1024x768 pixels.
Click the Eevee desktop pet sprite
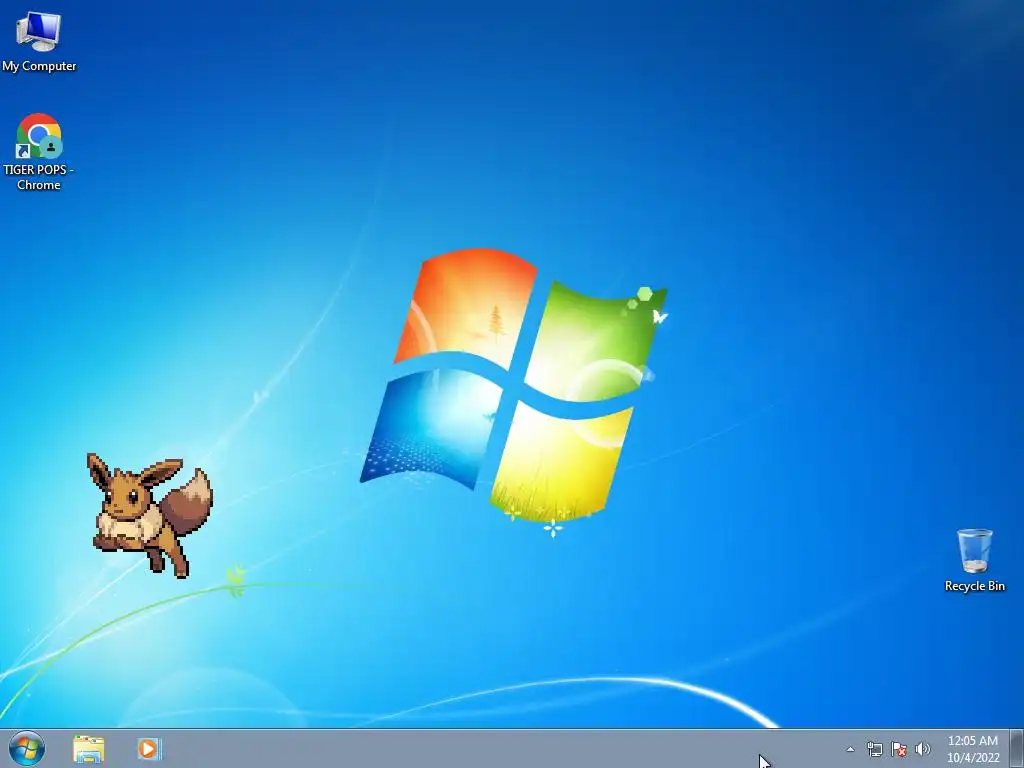[x=150, y=515]
